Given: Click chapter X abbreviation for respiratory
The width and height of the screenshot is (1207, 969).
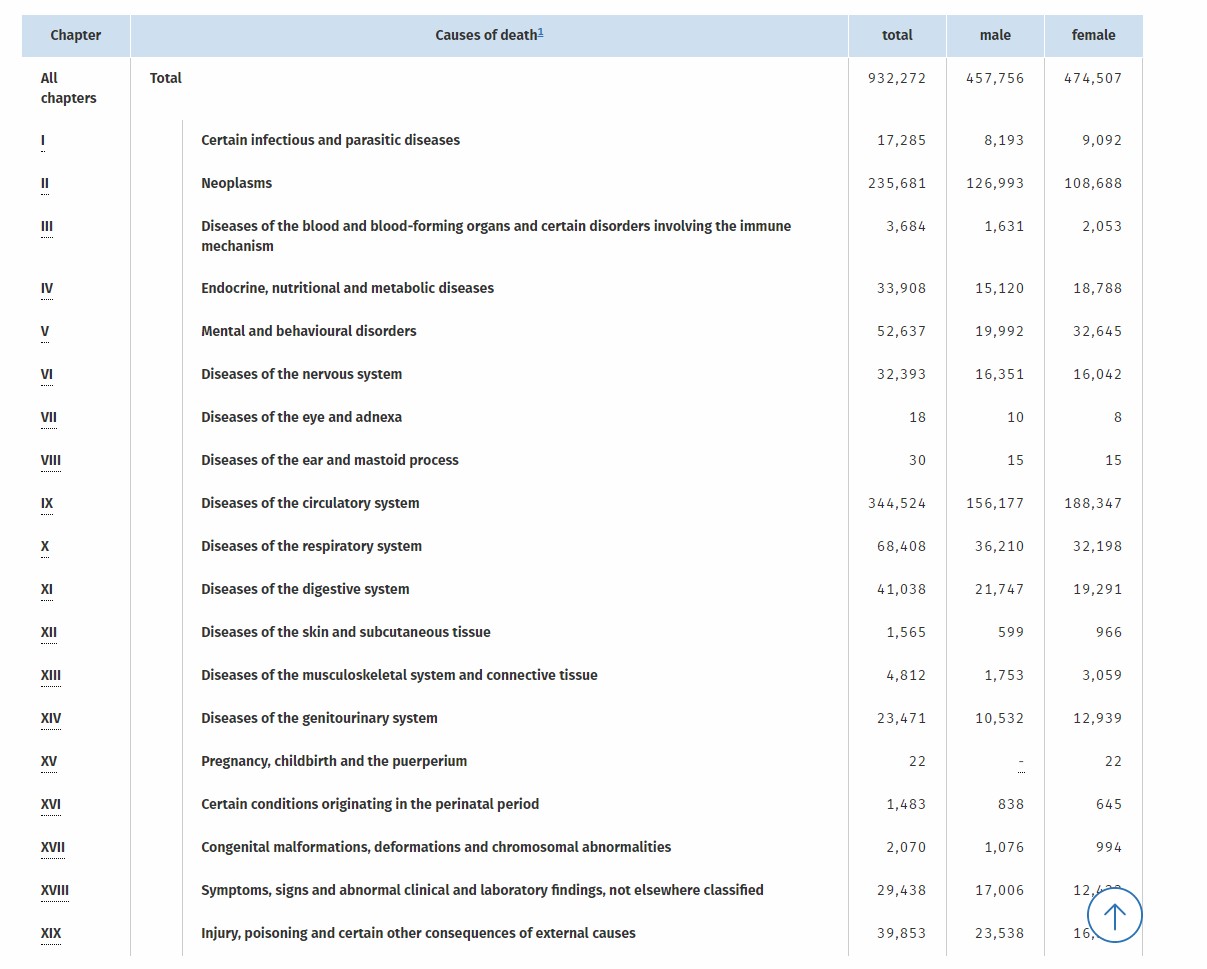Looking at the screenshot, I should click(x=44, y=546).
